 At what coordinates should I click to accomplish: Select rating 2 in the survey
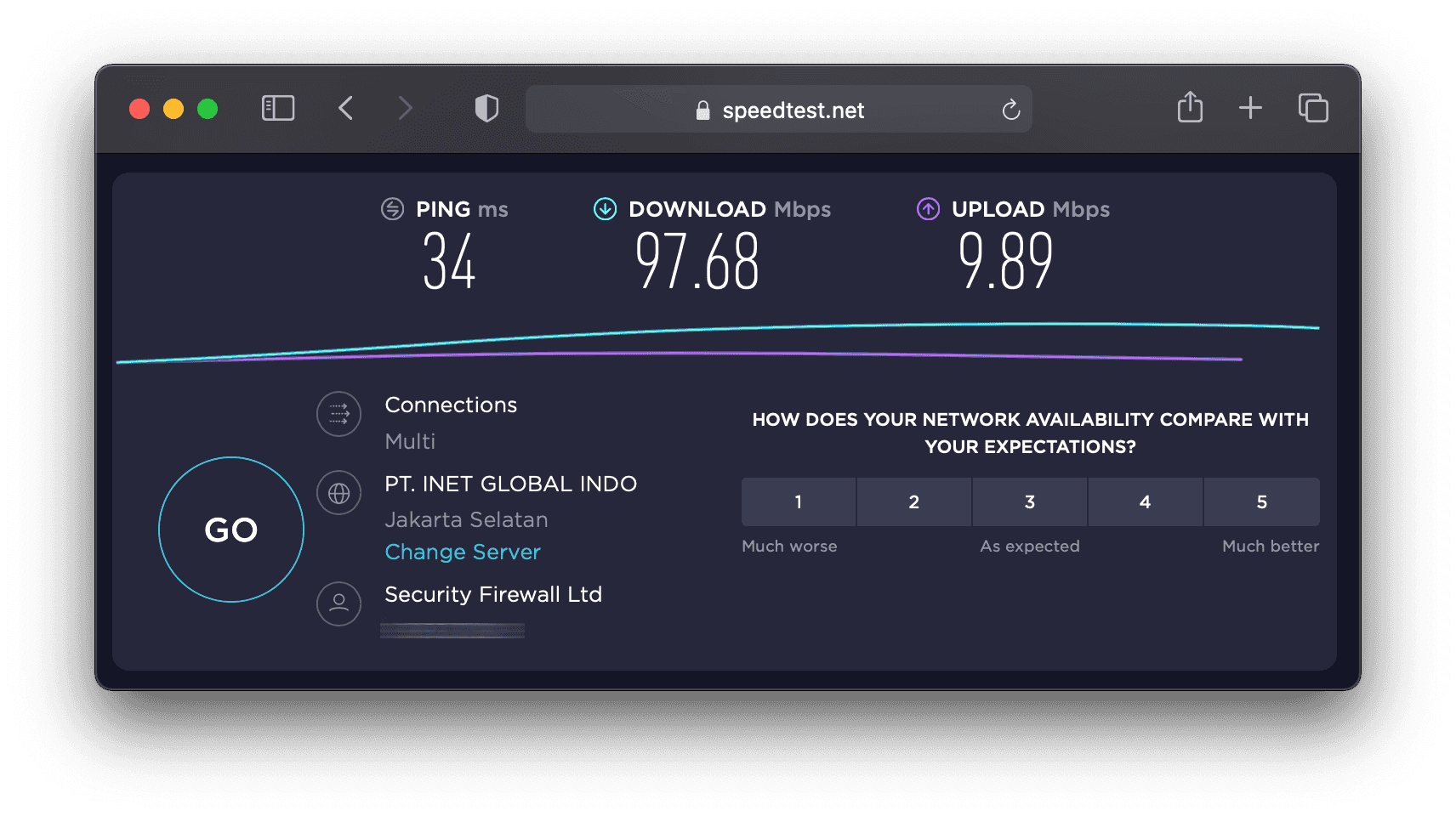(x=914, y=501)
